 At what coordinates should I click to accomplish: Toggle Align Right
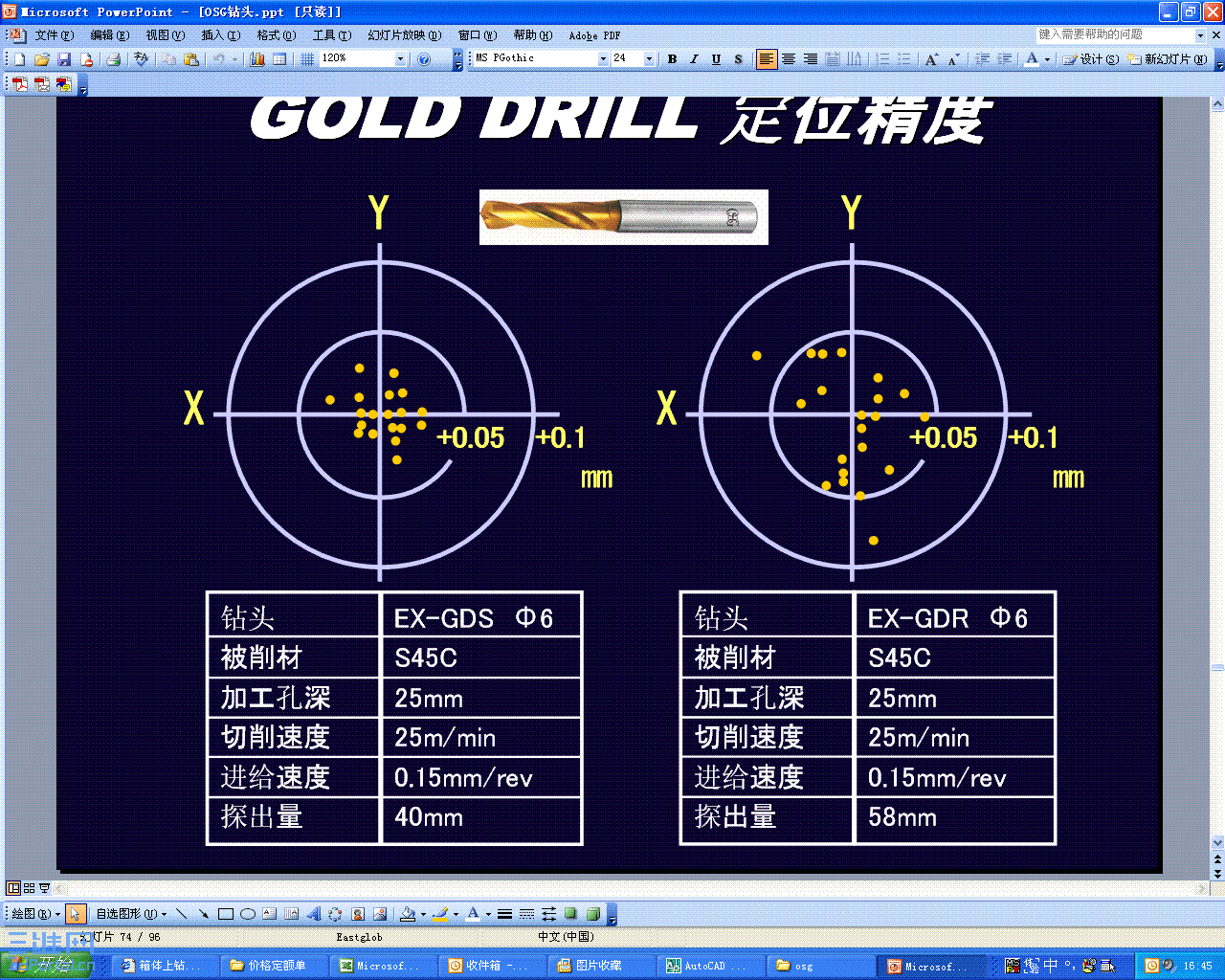coord(811,59)
